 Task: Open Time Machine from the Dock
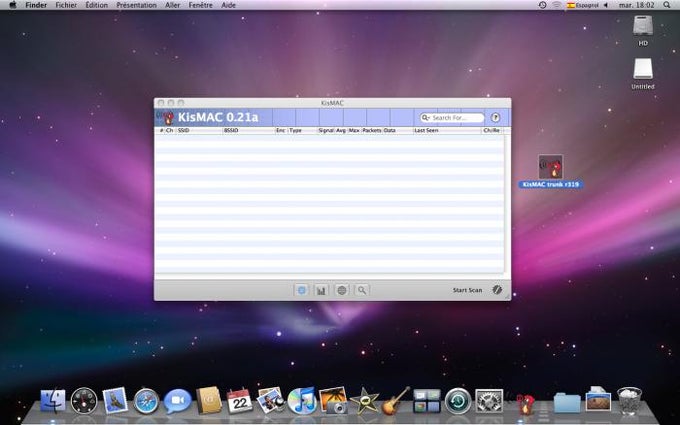(x=458, y=401)
